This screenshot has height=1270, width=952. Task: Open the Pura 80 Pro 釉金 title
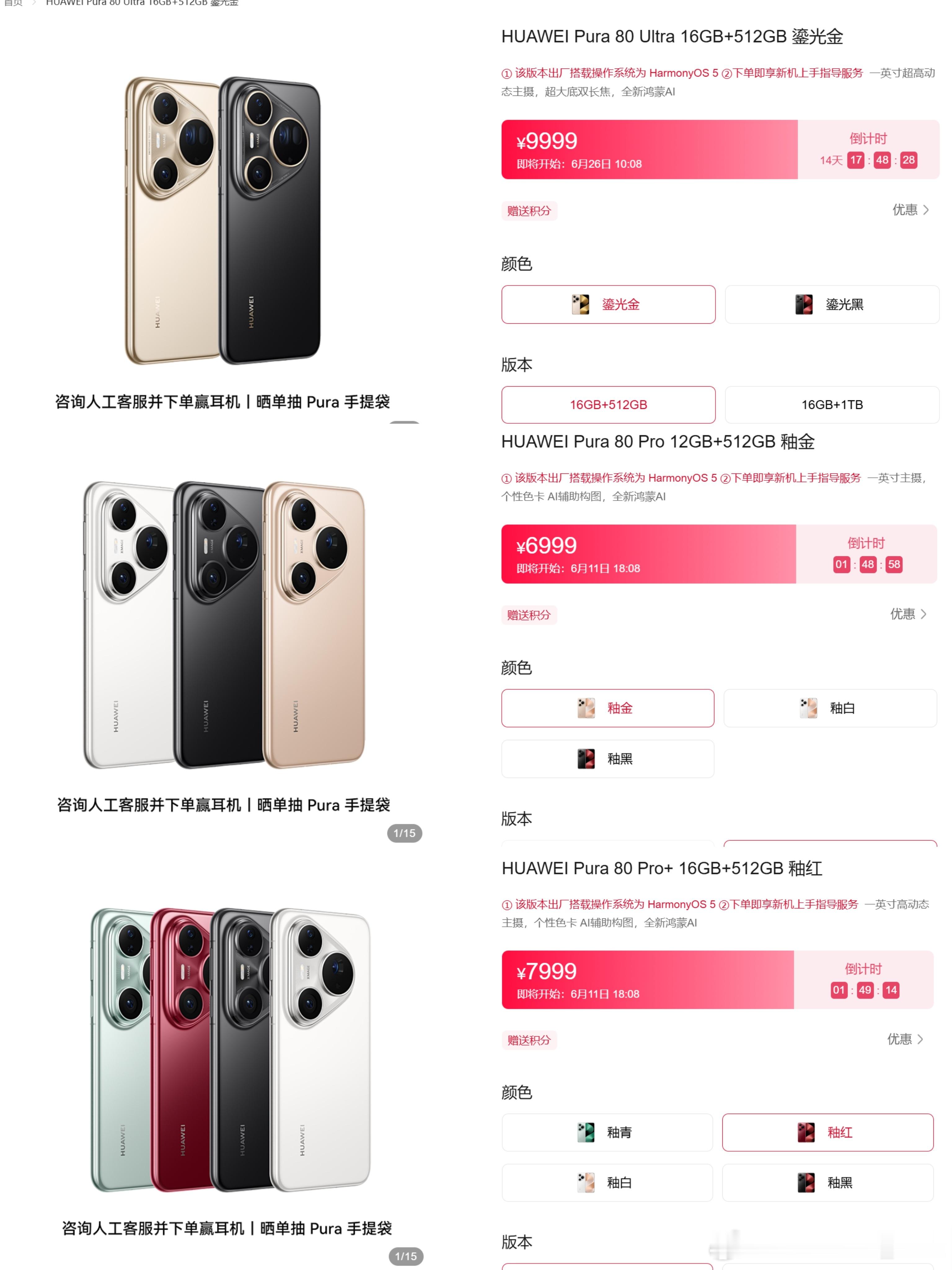pos(658,442)
